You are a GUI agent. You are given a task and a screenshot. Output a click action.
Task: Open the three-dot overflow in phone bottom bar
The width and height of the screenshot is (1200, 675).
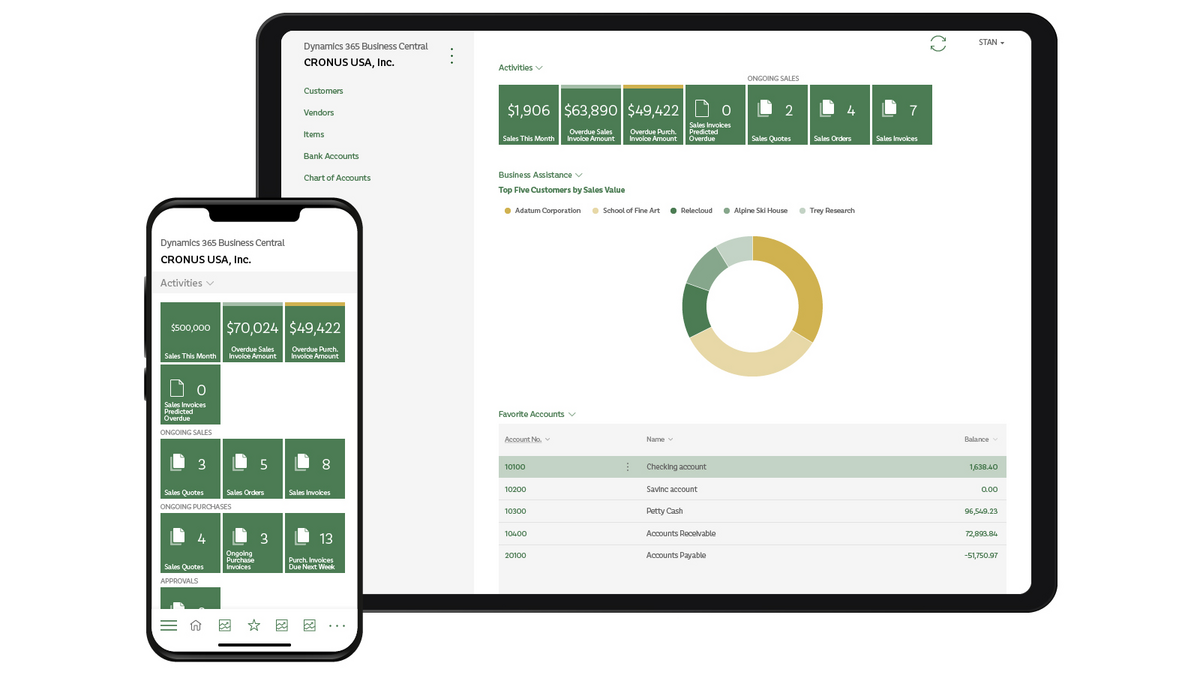click(337, 626)
